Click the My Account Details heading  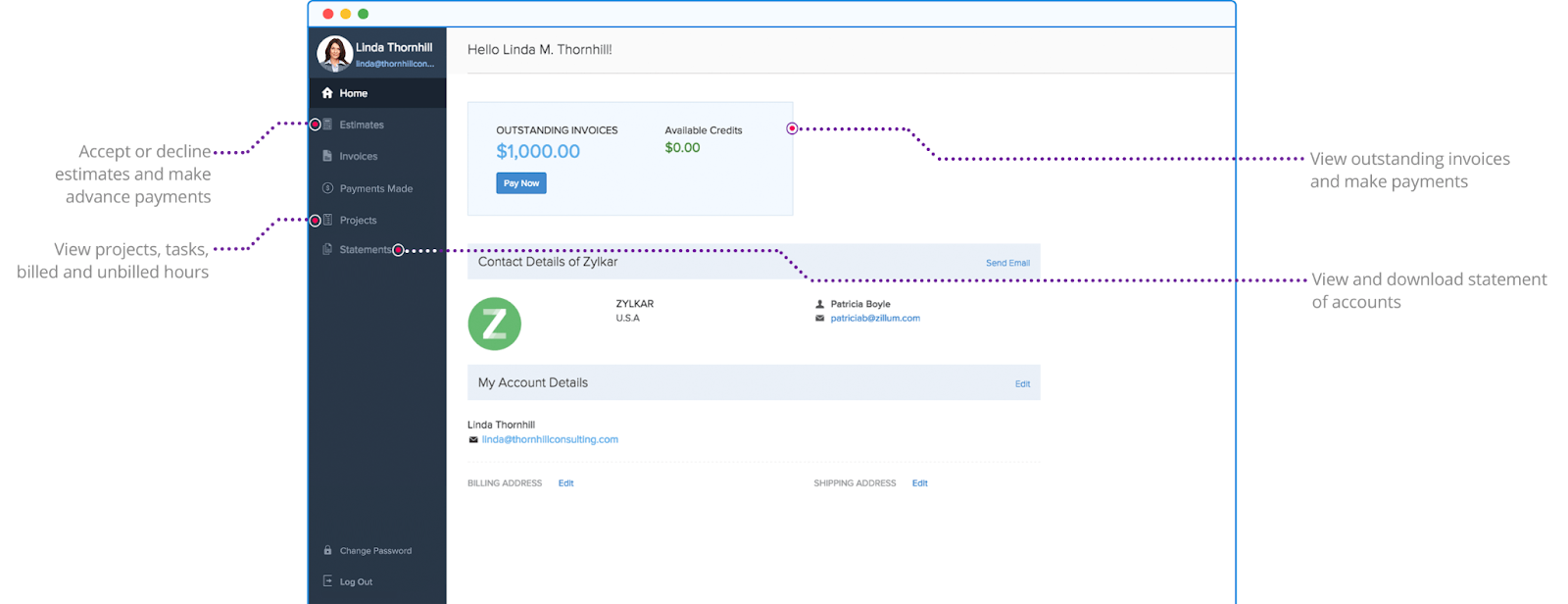(x=533, y=382)
